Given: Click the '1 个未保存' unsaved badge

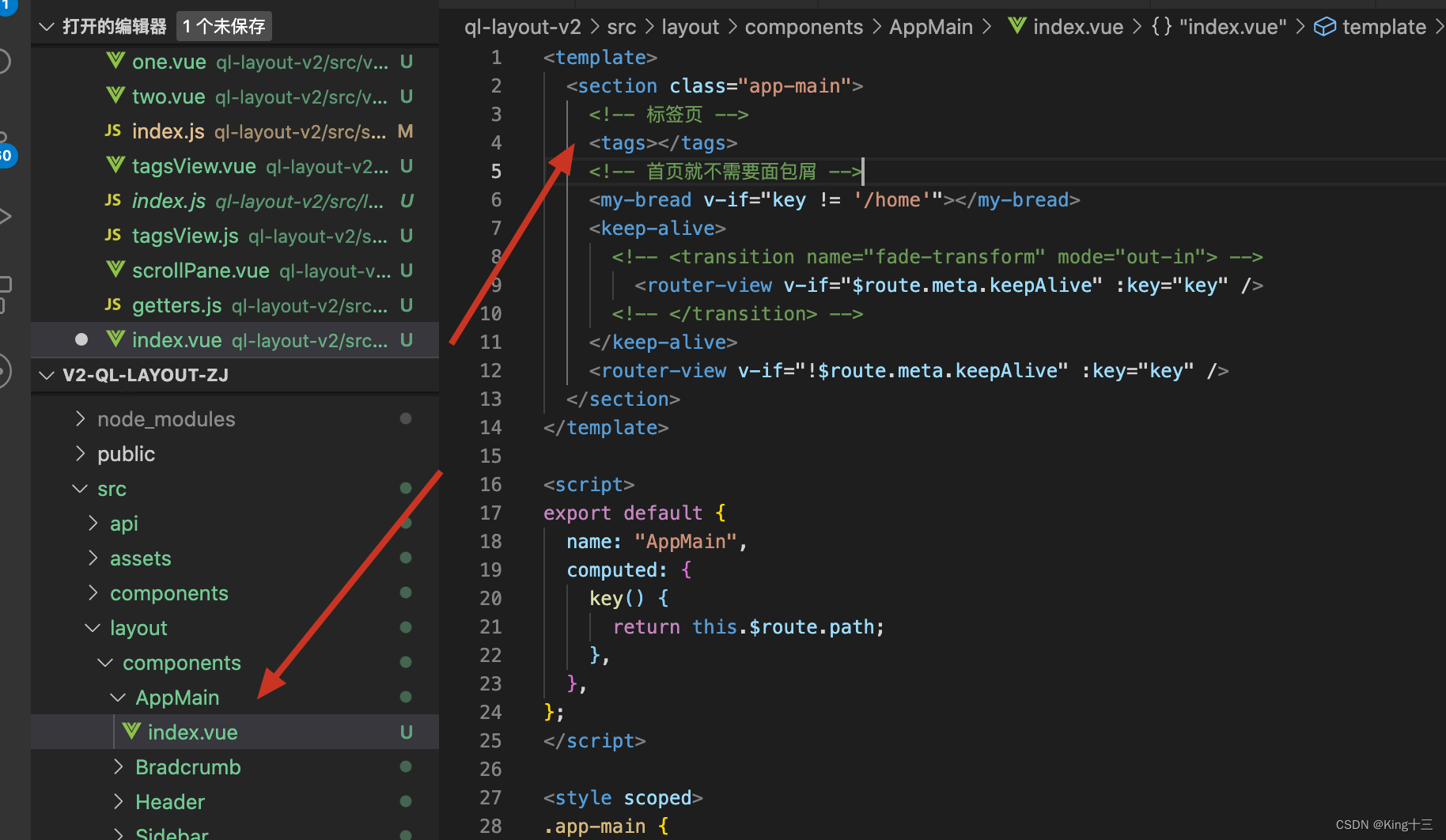Looking at the screenshot, I should [224, 27].
